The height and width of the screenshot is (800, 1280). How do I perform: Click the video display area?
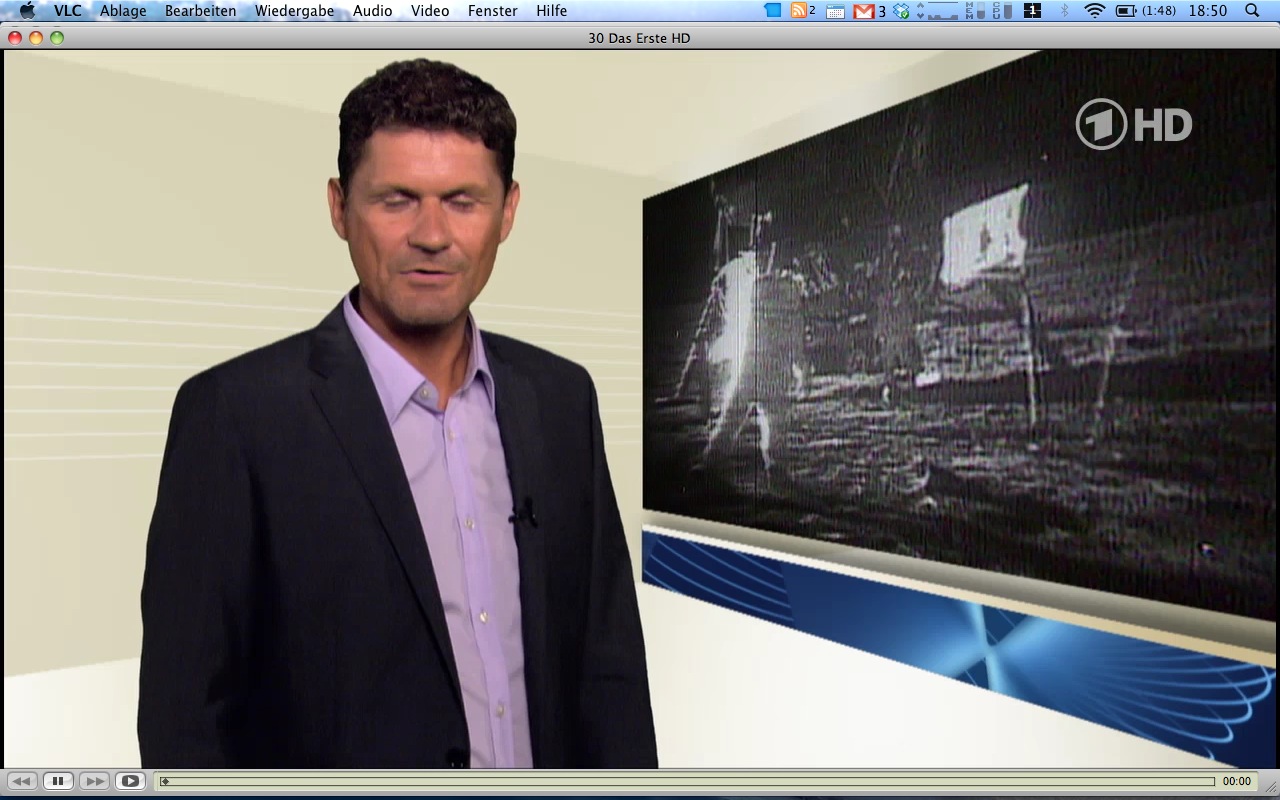click(x=640, y=409)
